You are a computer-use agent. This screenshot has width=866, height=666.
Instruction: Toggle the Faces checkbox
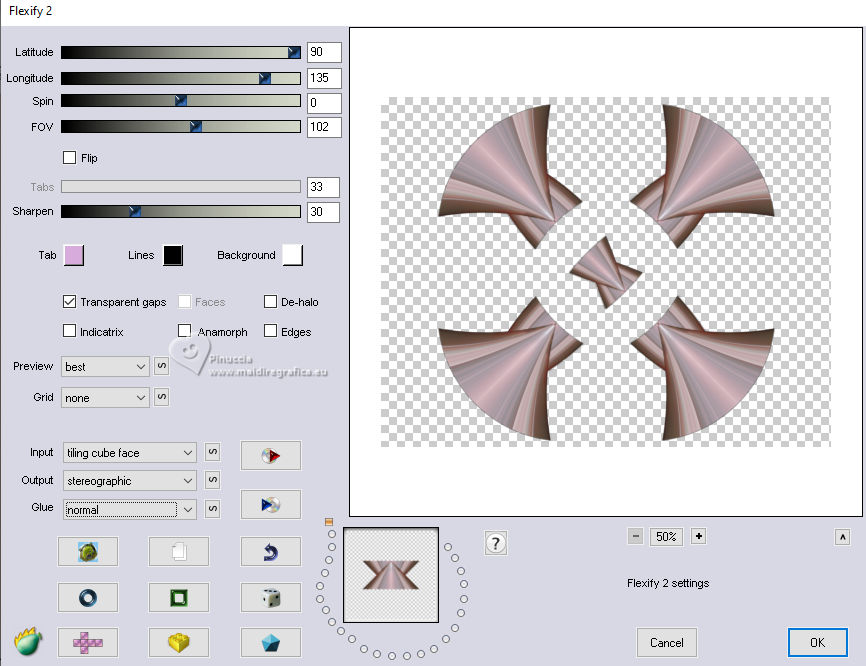(184, 302)
